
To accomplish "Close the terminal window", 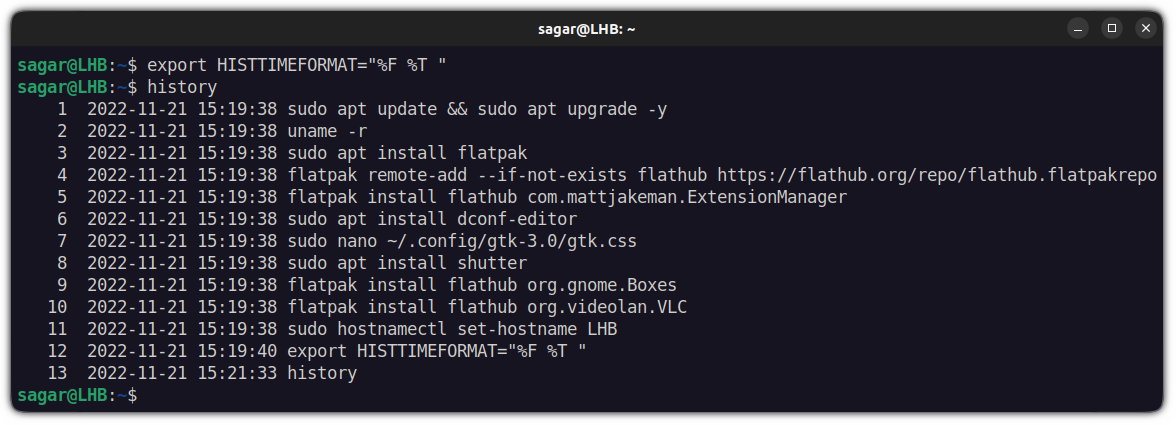I will pos(1144,29).
